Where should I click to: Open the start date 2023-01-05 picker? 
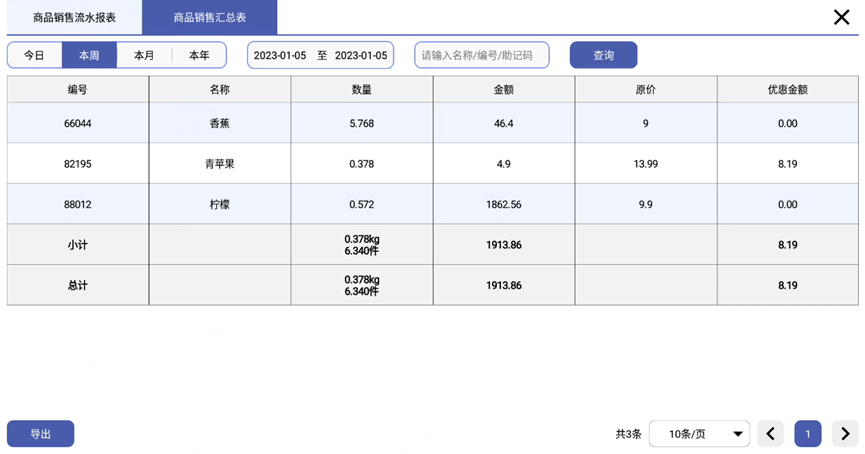280,55
